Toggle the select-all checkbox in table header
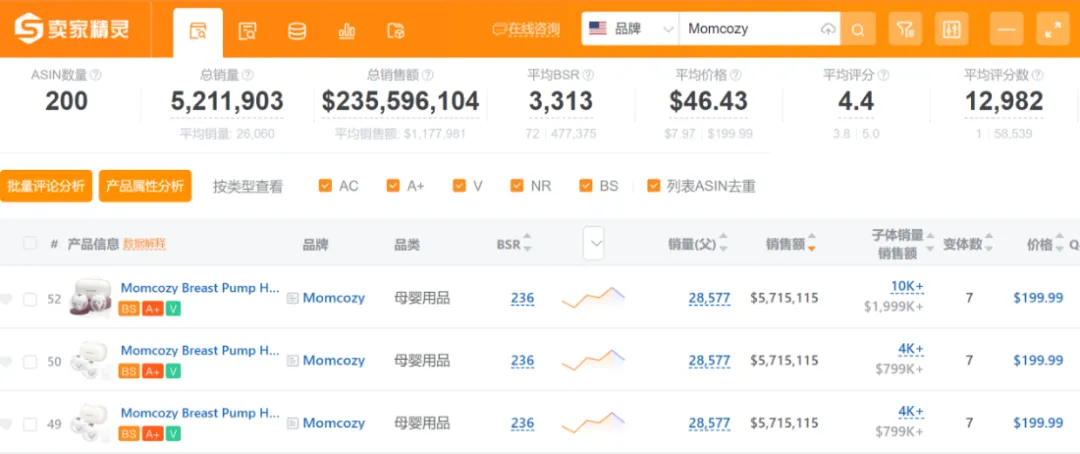Screen dimensions: 1080x454 pos(30,243)
